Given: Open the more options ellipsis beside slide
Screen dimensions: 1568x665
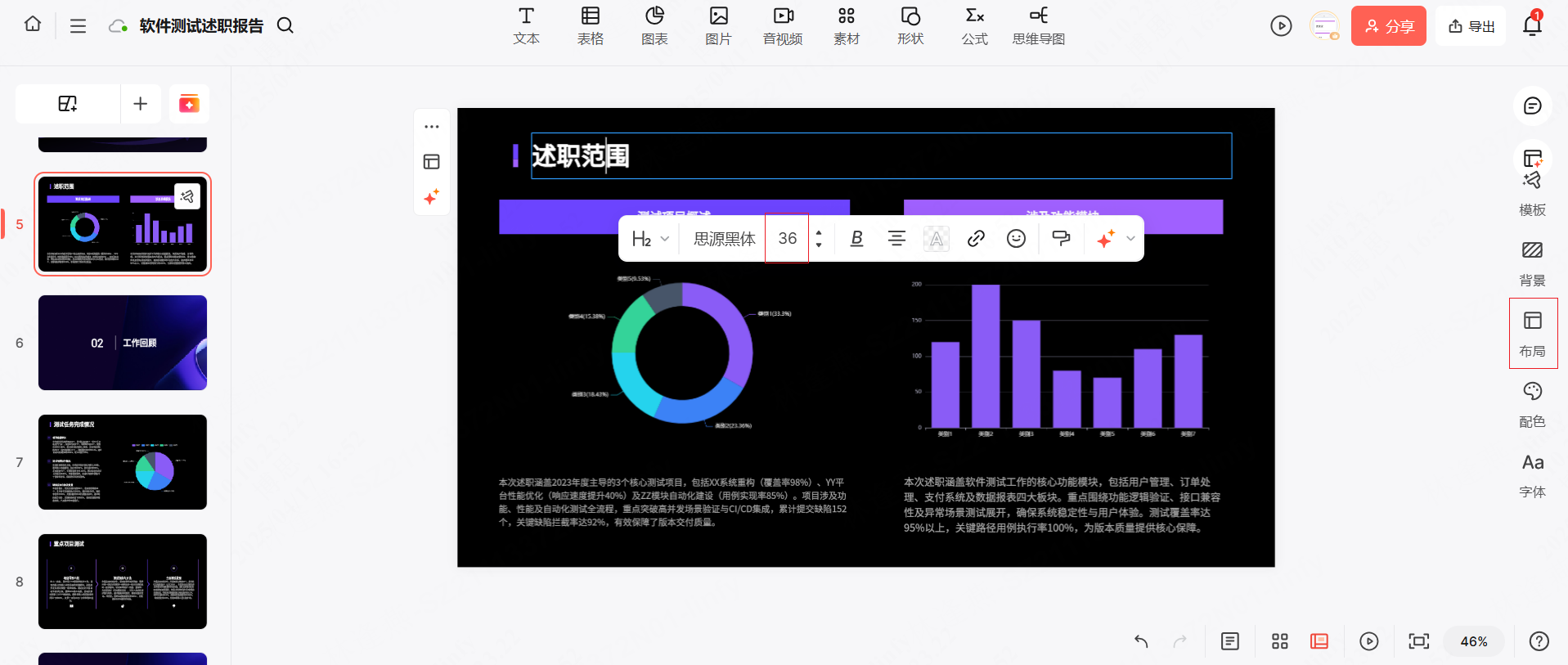Looking at the screenshot, I should tap(432, 127).
